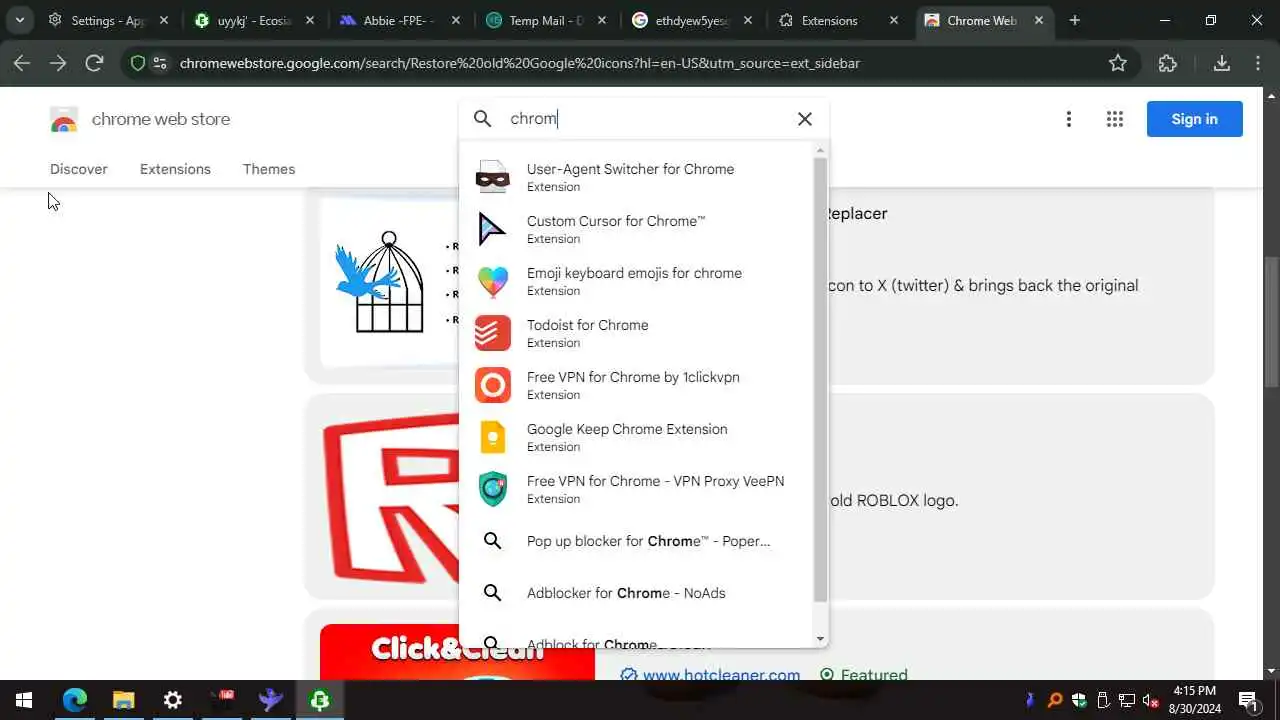The height and width of the screenshot is (720, 1280).
Task: Click the Google Keep yellow icon
Action: (x=492, y=437)
